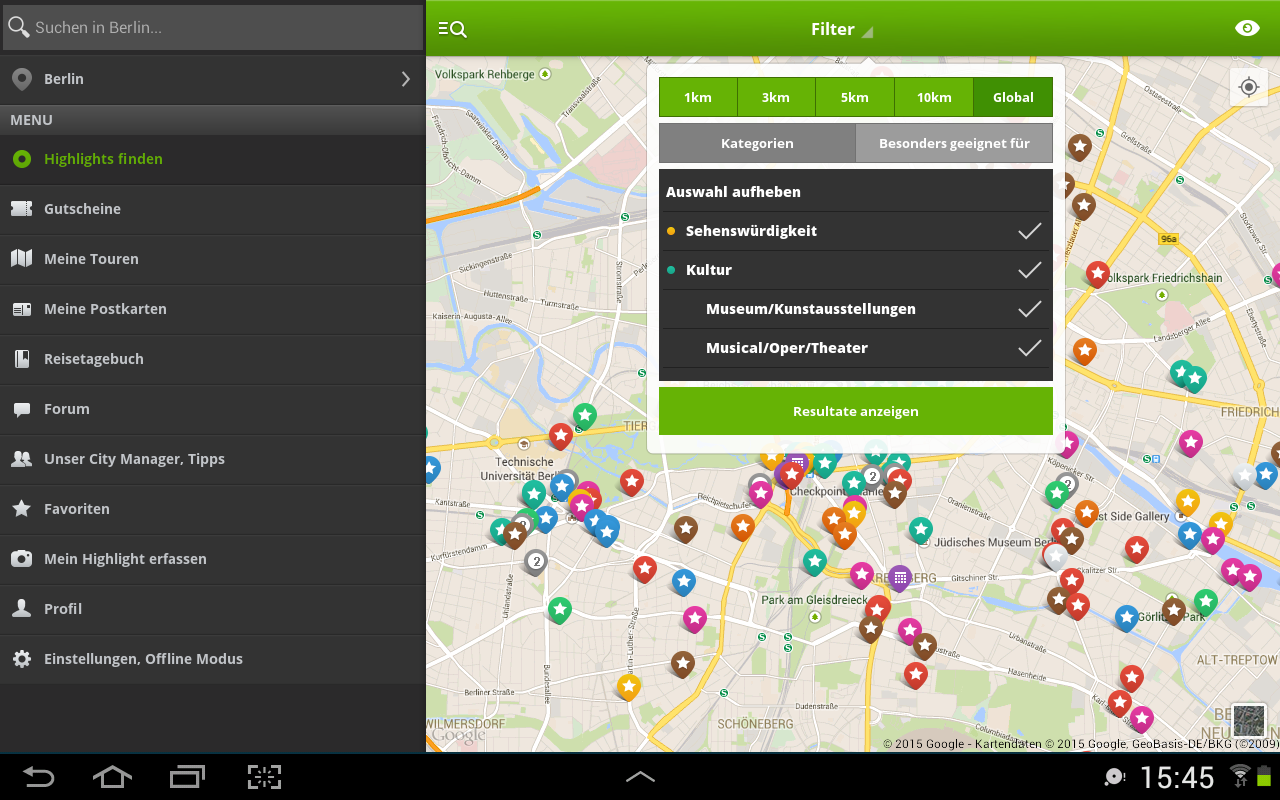Image resolution: width=1280 pixels, height=800 pixels.
Task: Uncheck the Sehenswürdigkeit category checkmark
Action: tap(1030, 231)
